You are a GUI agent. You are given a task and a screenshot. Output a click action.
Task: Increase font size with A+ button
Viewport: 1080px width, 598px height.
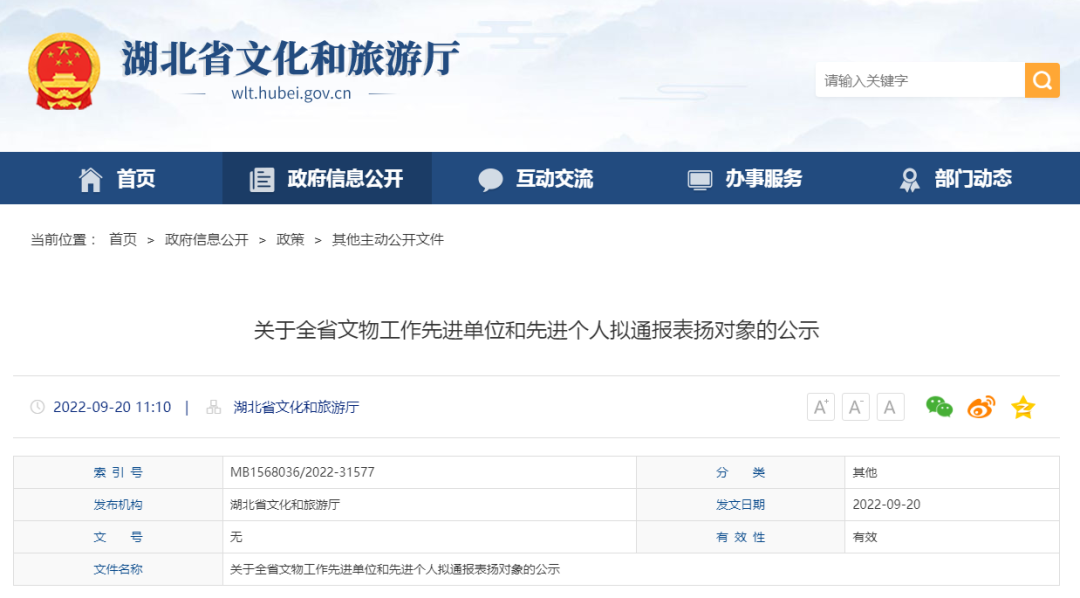point(820,407)
